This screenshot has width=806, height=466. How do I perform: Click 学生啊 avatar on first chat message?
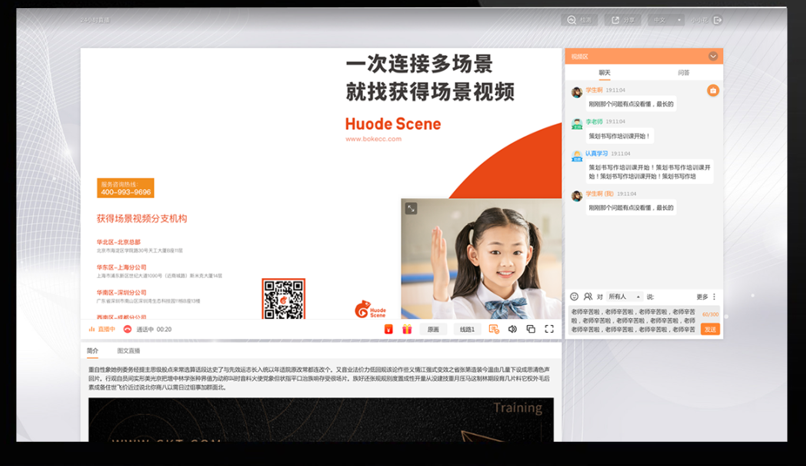(577, 92)
